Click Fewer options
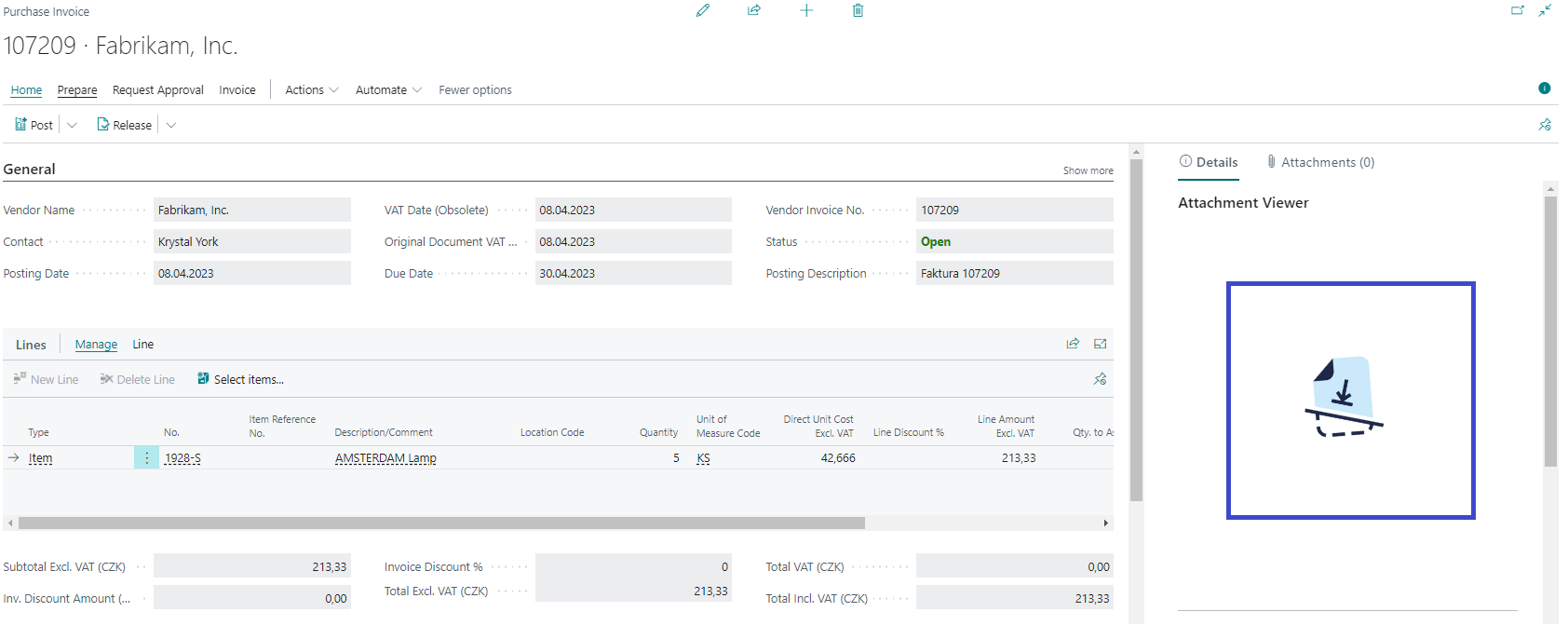 (475, 90)
